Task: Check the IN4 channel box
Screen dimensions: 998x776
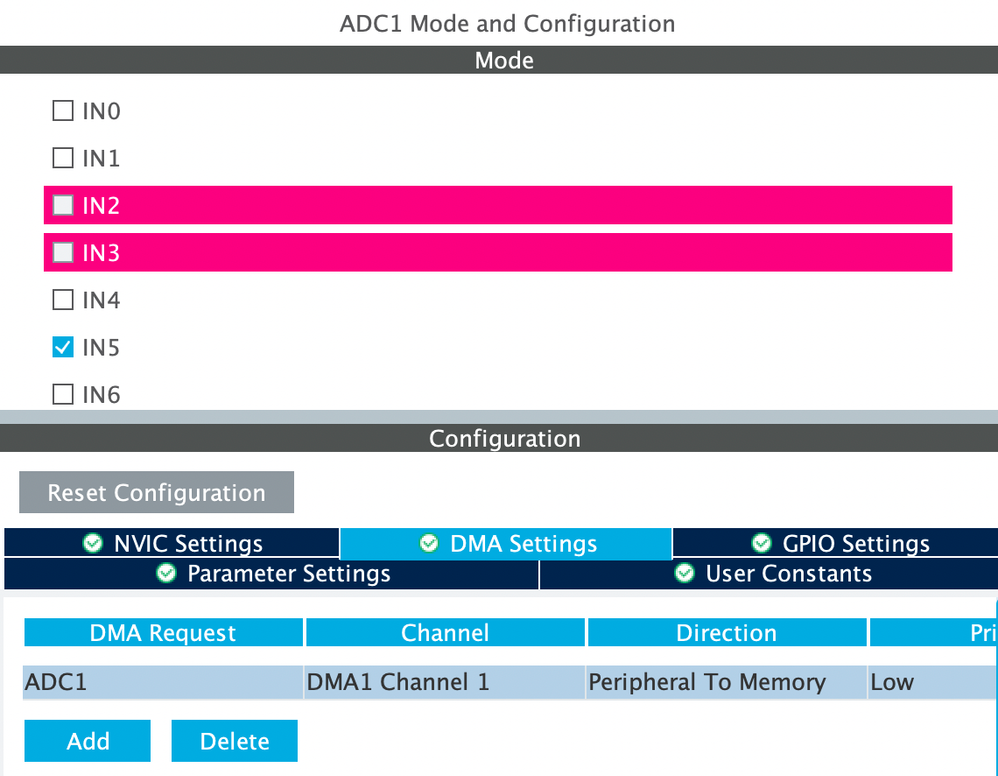Action: click(x=63, y=300)
